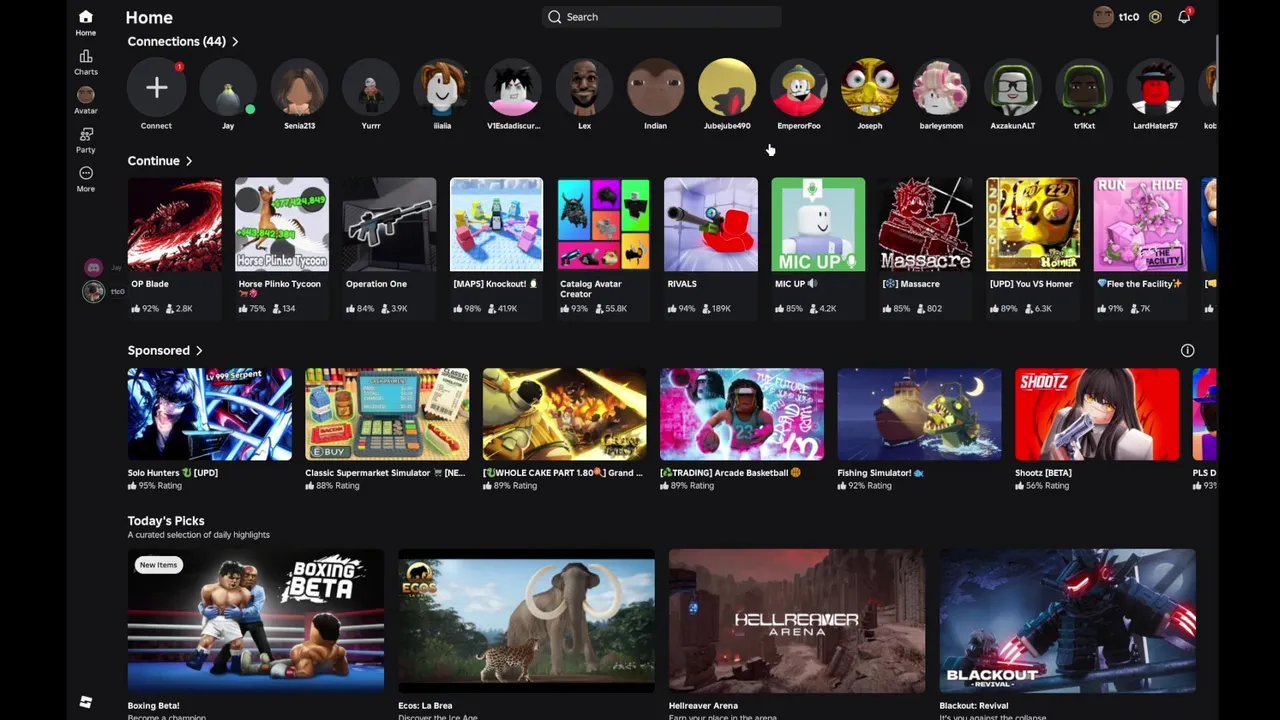Open the OP Blade game thumbnail
Viewport: 1280px width, 720px height.
tap(175, 225)
